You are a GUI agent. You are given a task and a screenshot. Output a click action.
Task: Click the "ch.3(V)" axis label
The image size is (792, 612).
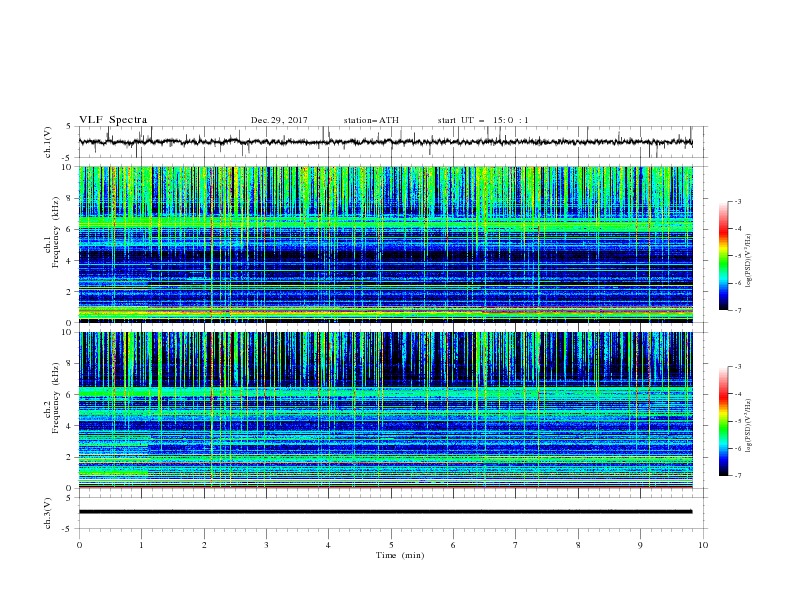[x=48, y=513]
